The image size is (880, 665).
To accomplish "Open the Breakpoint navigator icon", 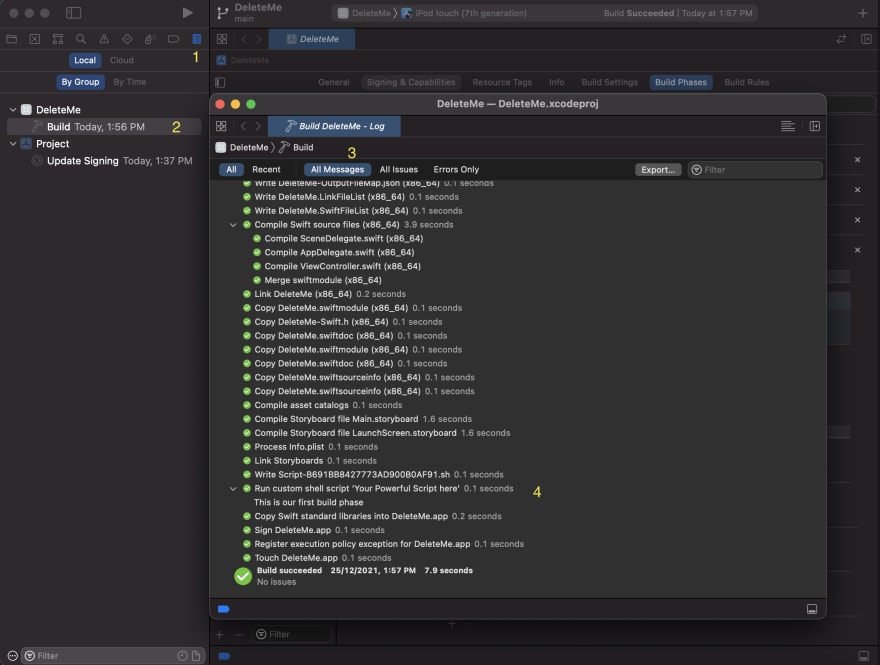I will (173, 39).
